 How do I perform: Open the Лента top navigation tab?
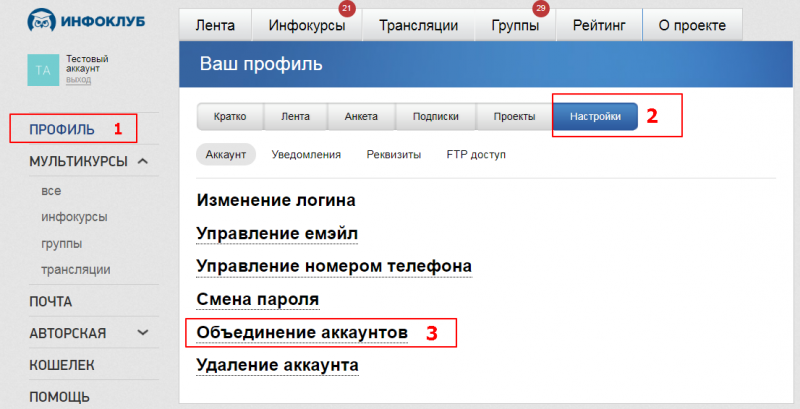point(215,25)
